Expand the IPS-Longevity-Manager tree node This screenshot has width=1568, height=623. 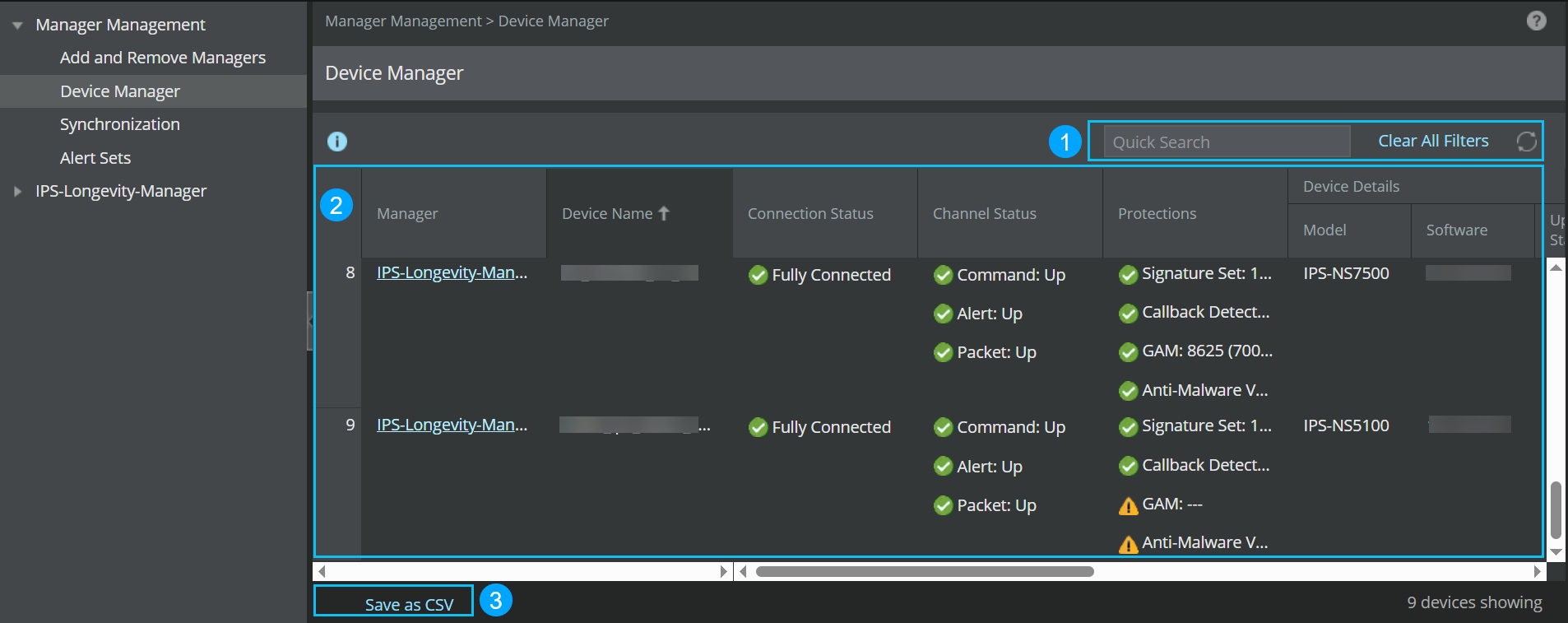[17, 192]
